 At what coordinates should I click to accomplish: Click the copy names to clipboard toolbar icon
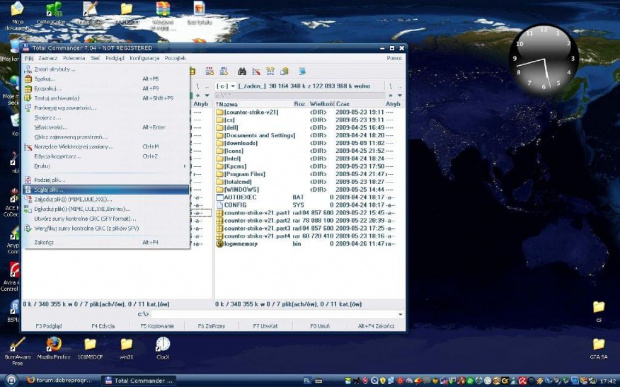[284, 72]
